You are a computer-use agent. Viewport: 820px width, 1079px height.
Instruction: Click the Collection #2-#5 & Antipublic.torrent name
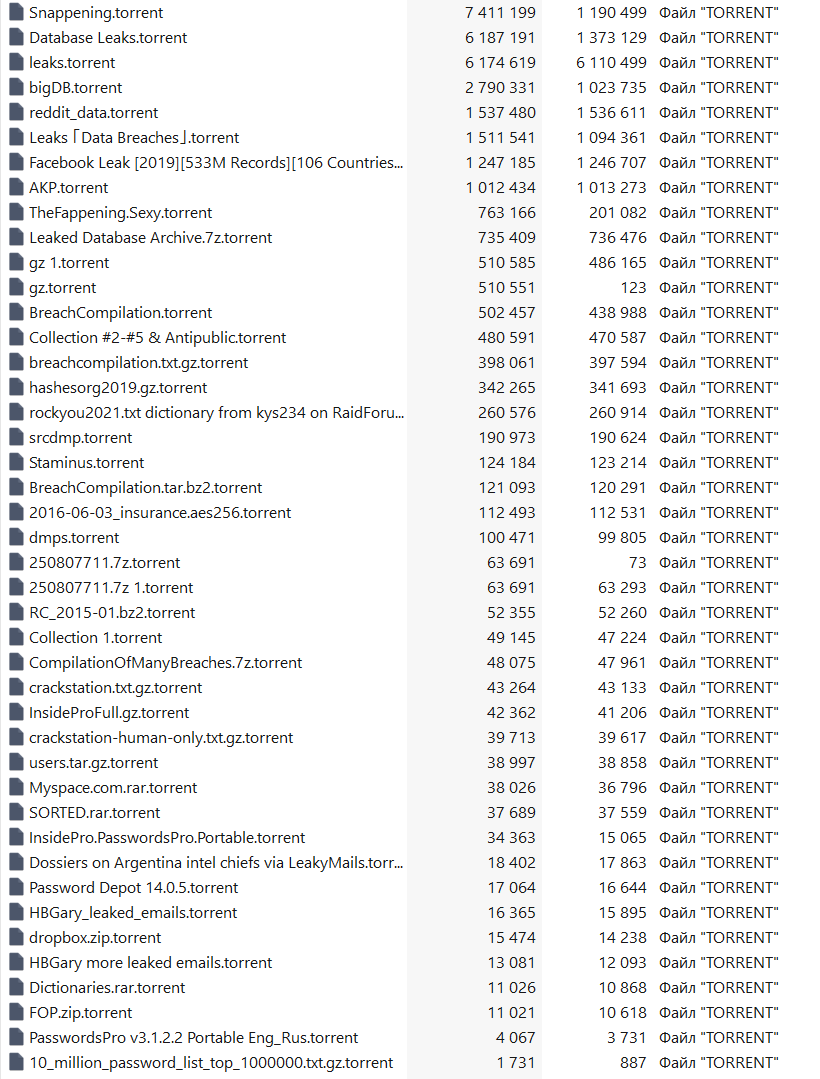coord(158,338)
